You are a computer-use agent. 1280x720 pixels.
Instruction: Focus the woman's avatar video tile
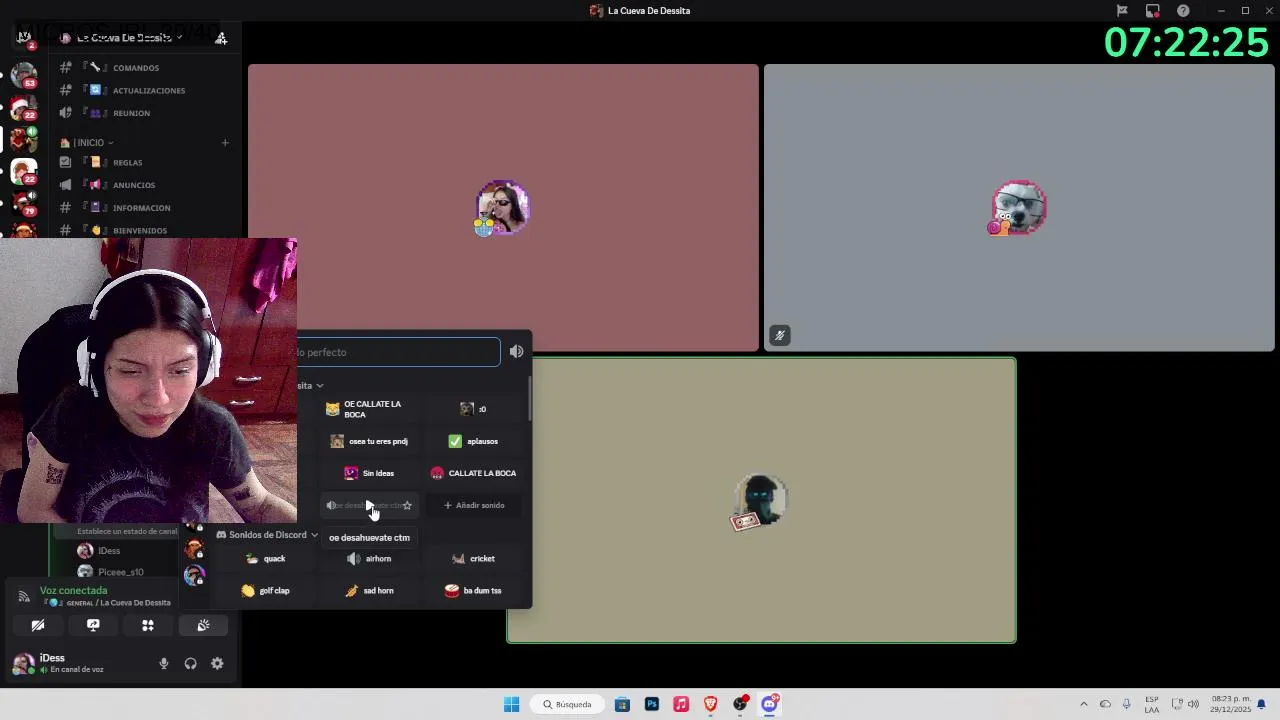pyautogui.click(x=503, y=208)
